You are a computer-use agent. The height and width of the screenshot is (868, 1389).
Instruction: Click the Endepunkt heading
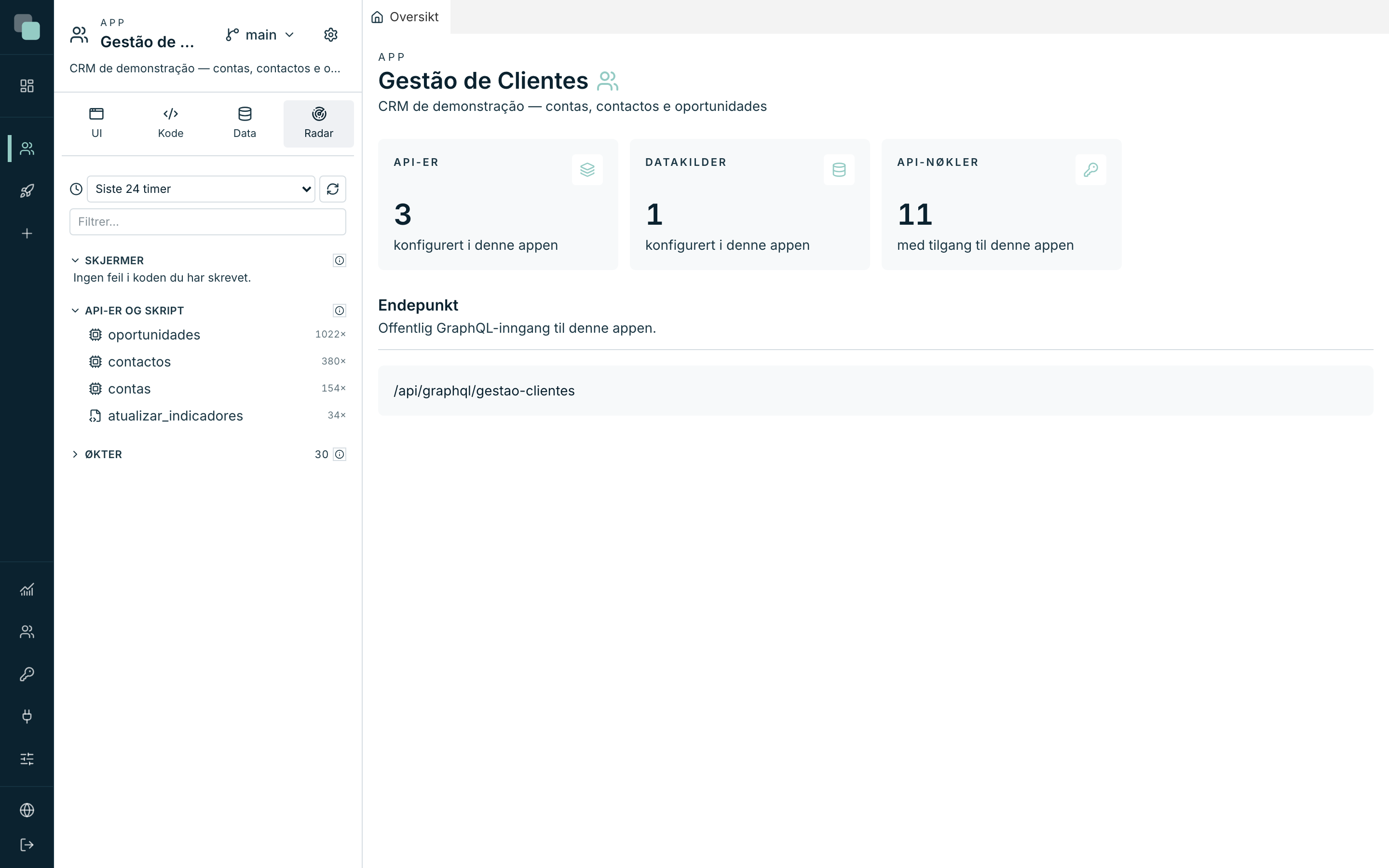coord(418,305)
